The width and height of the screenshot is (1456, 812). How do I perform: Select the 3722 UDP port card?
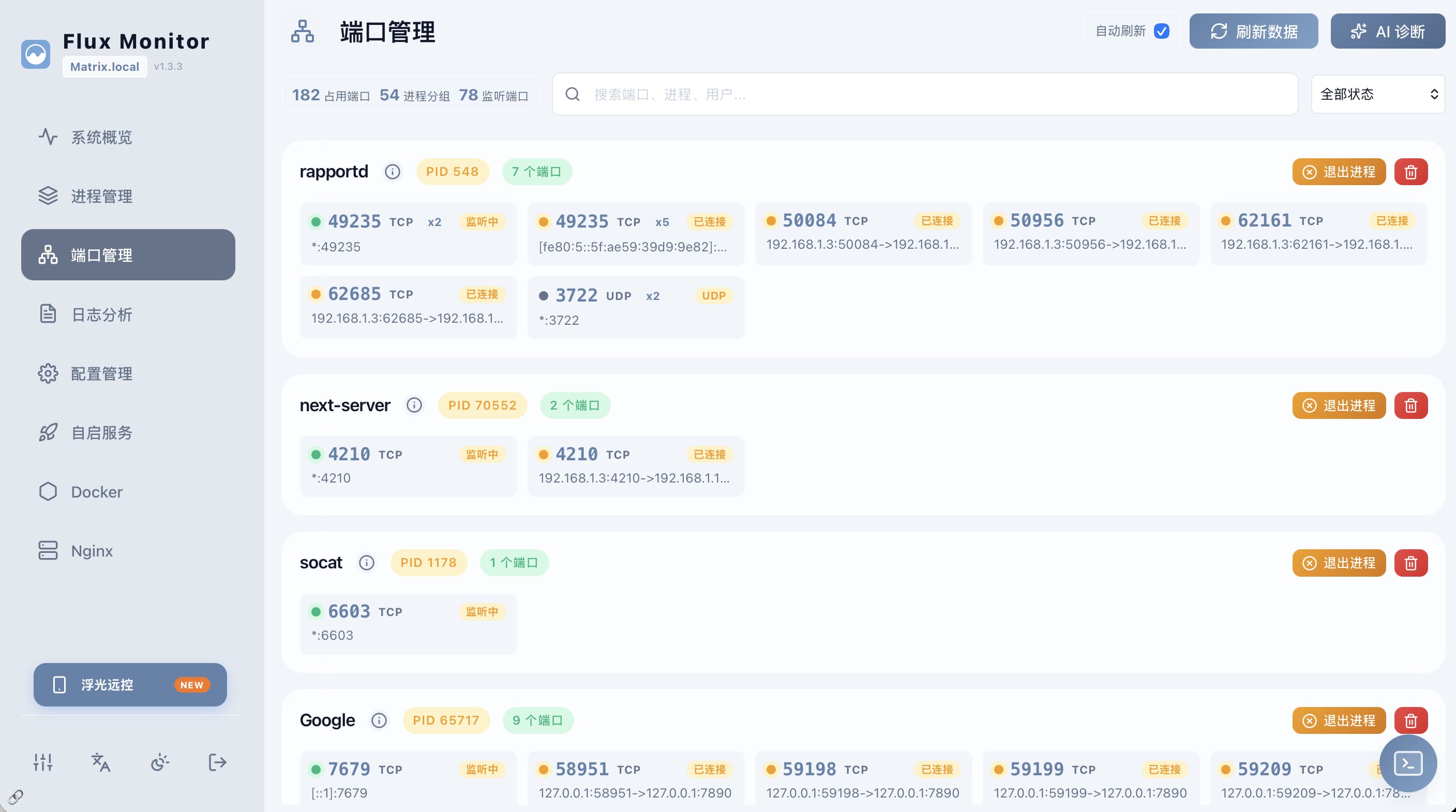(x=636, y=307)
